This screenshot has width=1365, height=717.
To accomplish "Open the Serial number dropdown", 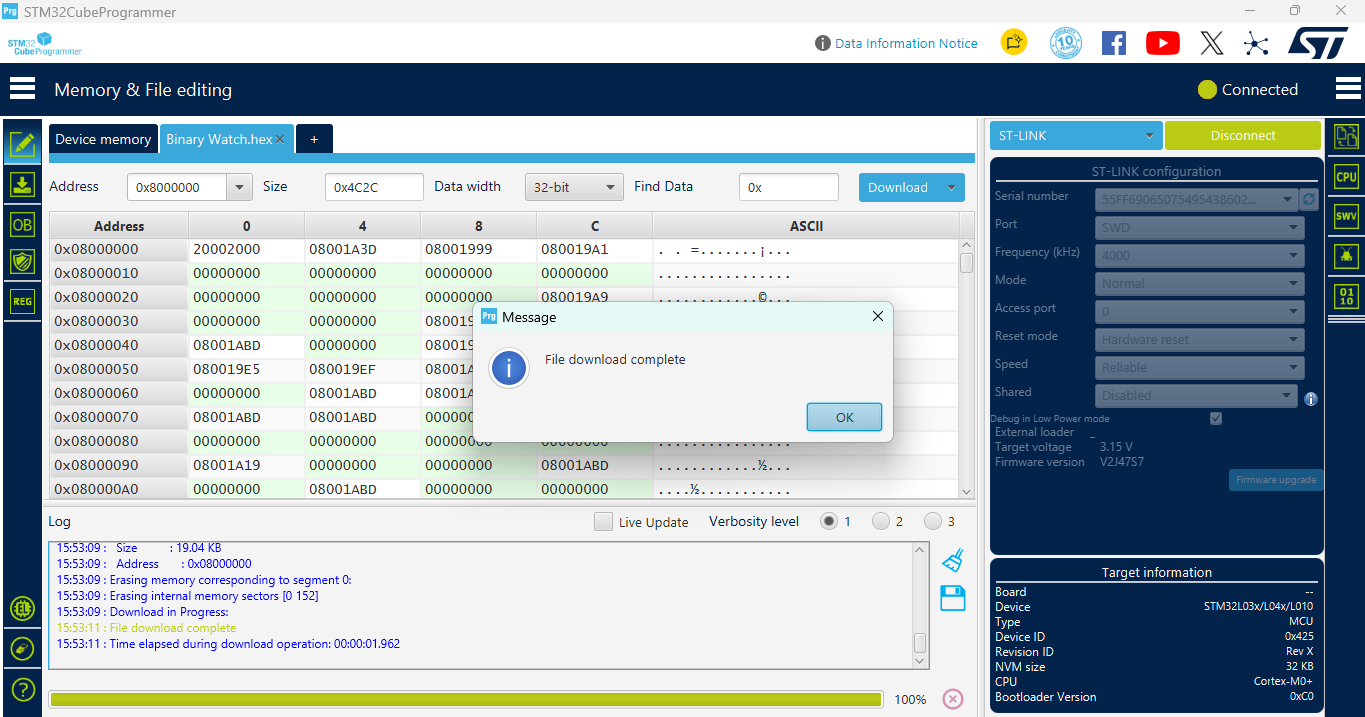I will (x=1196, y=199).
